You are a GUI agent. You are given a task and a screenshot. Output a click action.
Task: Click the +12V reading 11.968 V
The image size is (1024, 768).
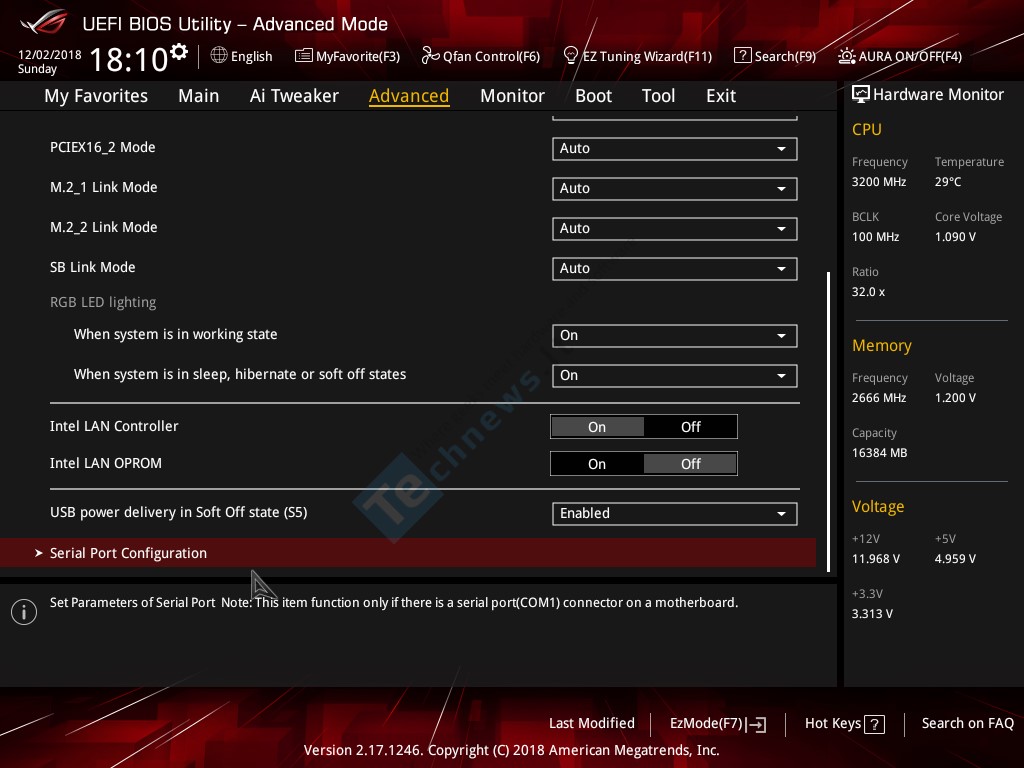(876, 559)
